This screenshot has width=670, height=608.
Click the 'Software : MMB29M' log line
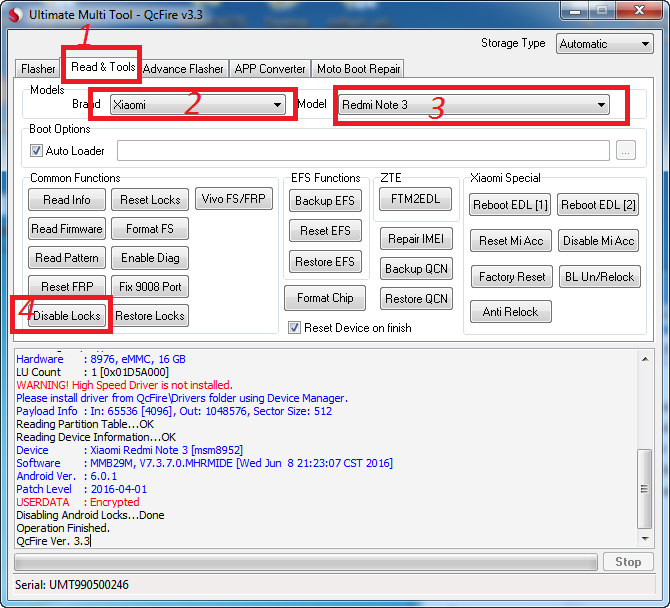coord(205,463)
